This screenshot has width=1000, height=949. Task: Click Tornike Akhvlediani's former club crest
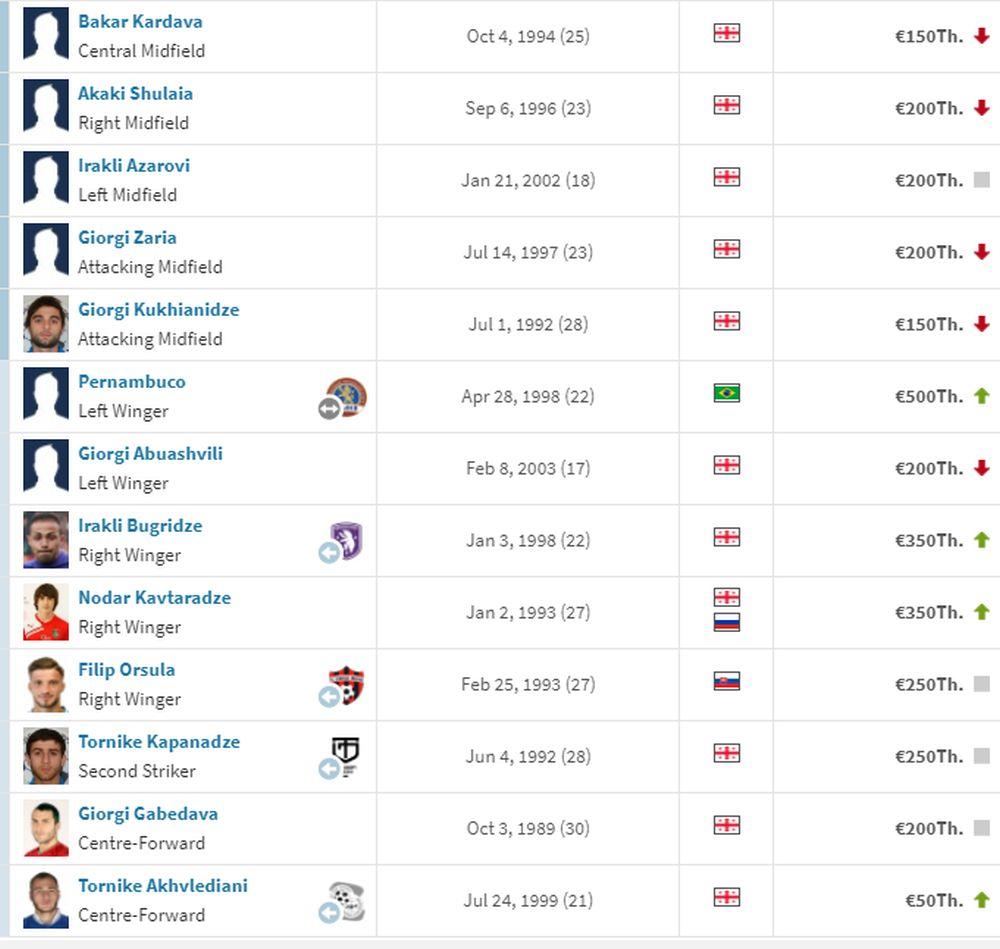(x=347, y=900)
